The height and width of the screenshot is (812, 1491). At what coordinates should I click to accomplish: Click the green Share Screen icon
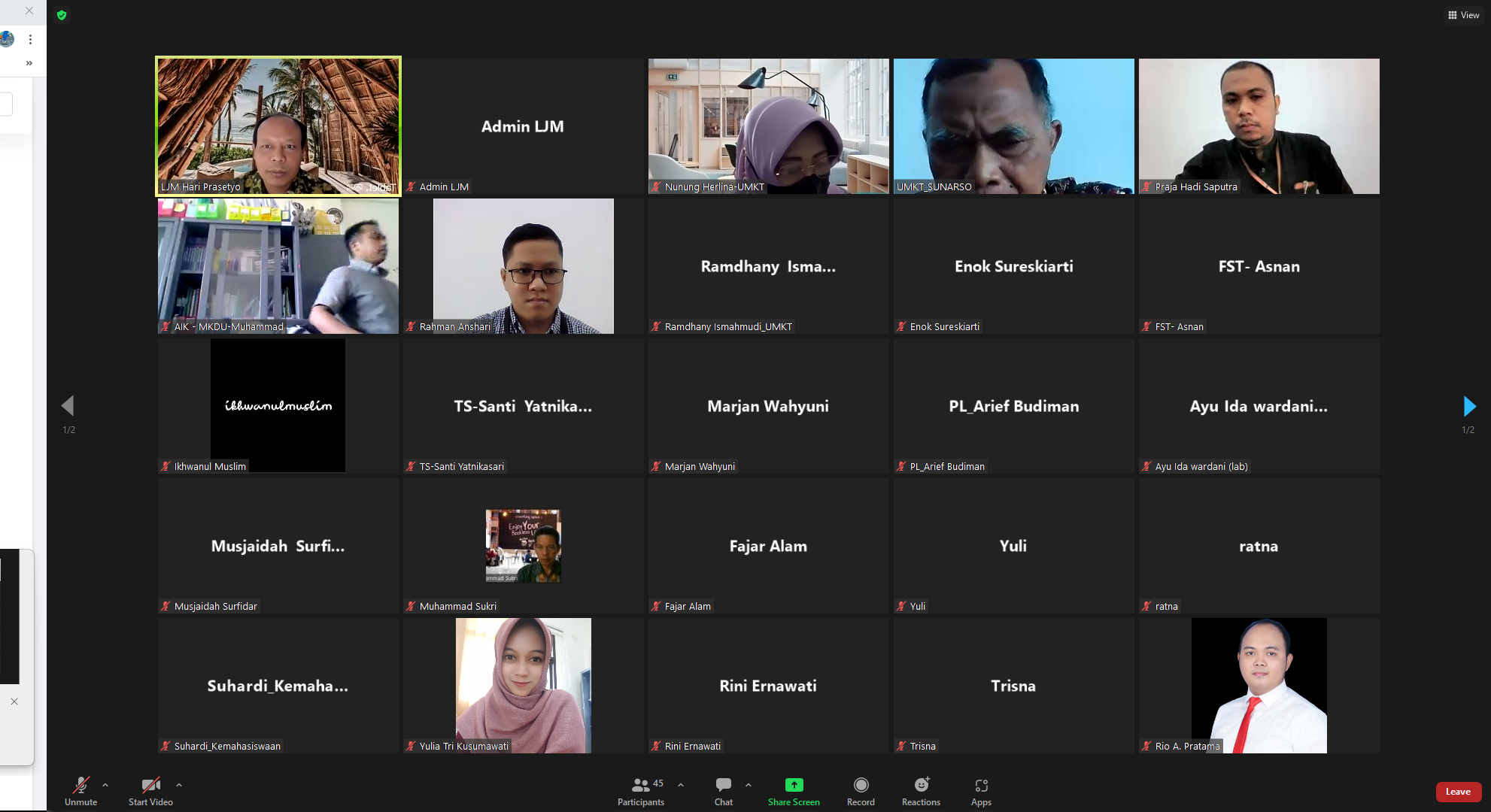[794, 786]
